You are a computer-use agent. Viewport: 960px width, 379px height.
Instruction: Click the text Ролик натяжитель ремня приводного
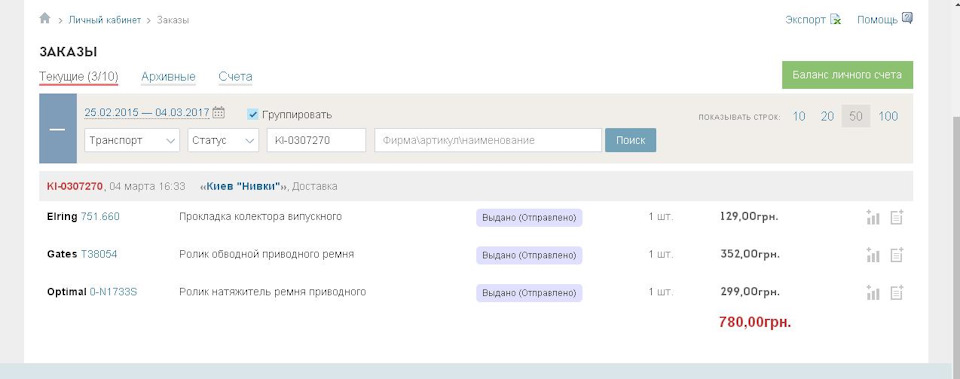[x=272, y=292]
